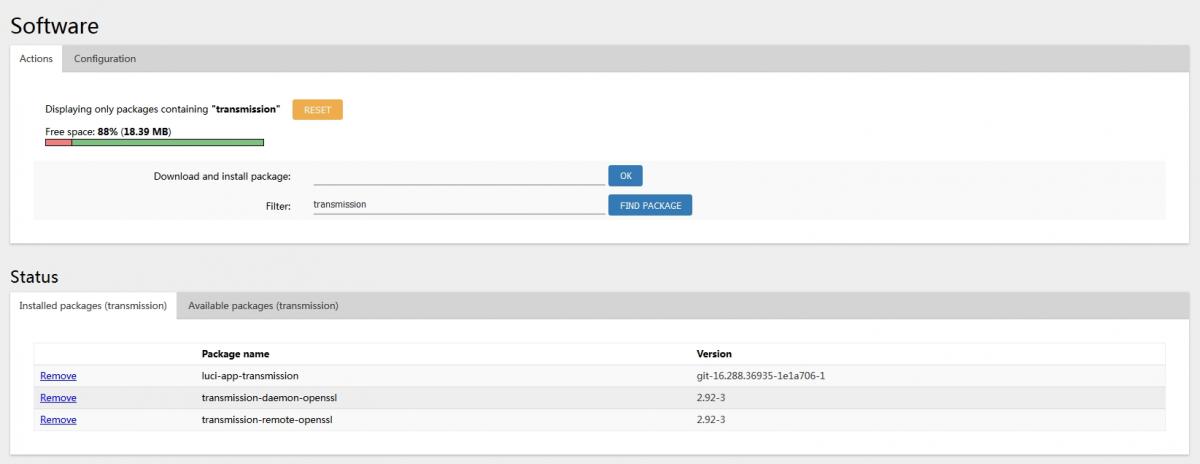Click the Status section heading

34,276
